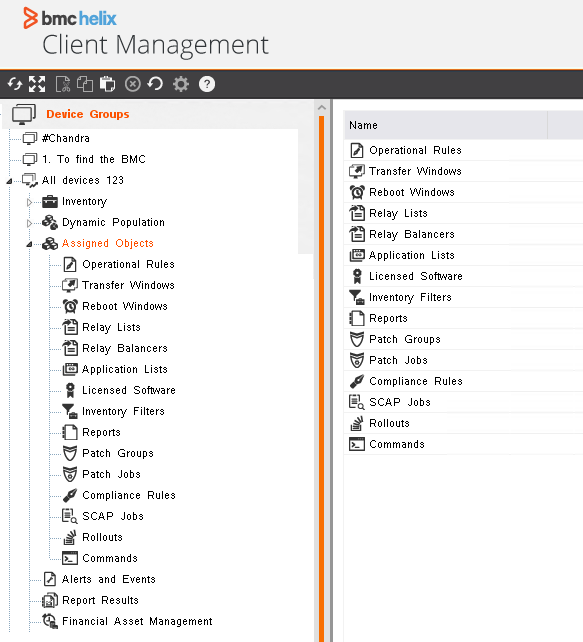Open help with the question mark icon

207,84
